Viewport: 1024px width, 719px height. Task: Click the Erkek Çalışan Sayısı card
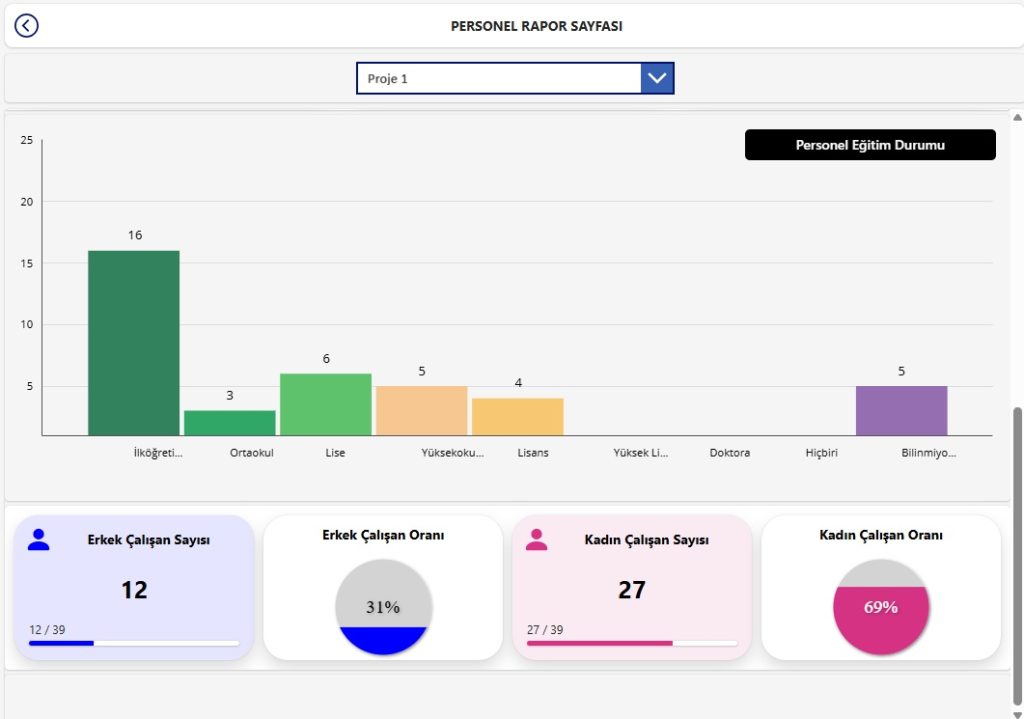tap(134, 588)
